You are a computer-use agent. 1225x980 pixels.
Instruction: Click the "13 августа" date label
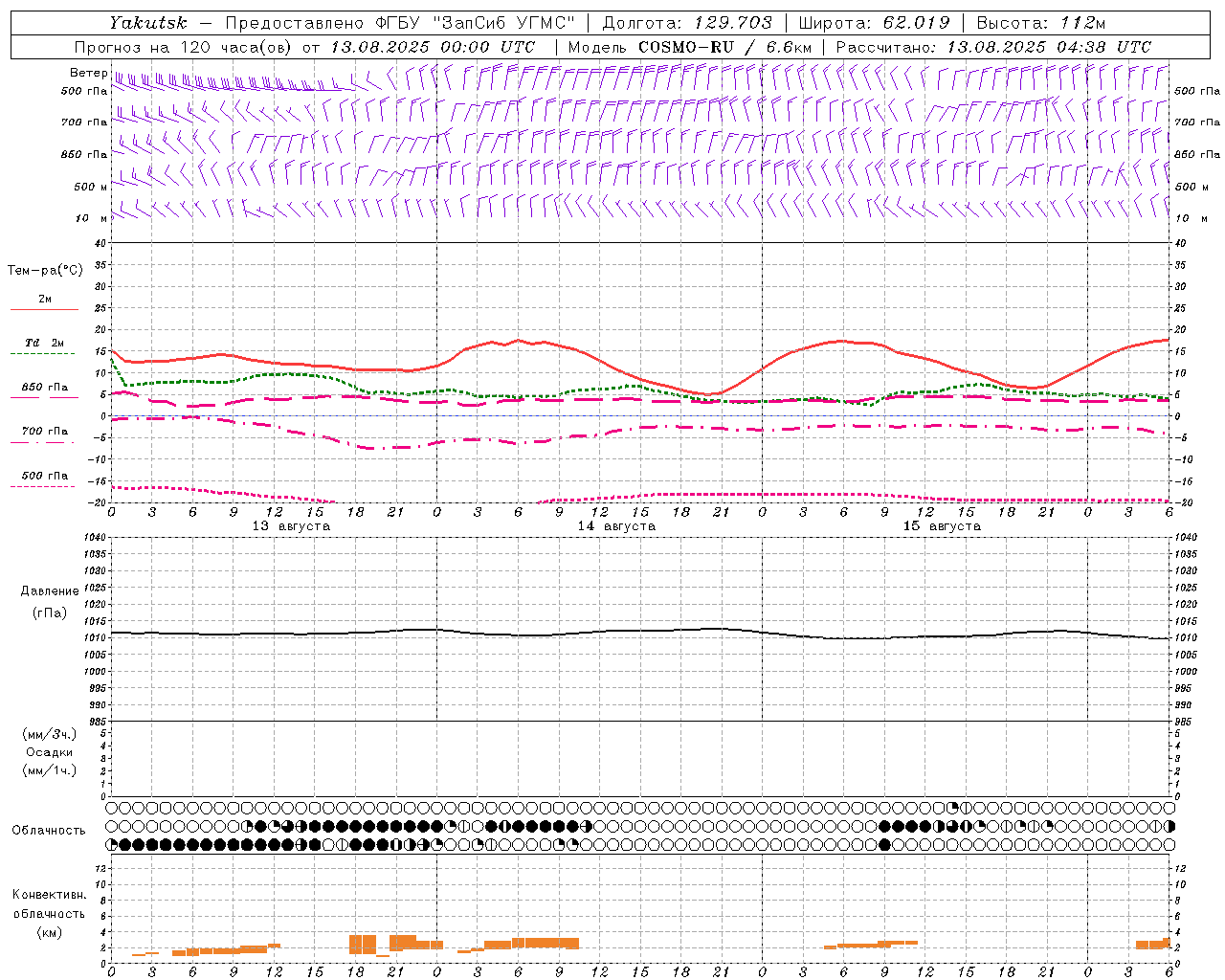[291, 526]
